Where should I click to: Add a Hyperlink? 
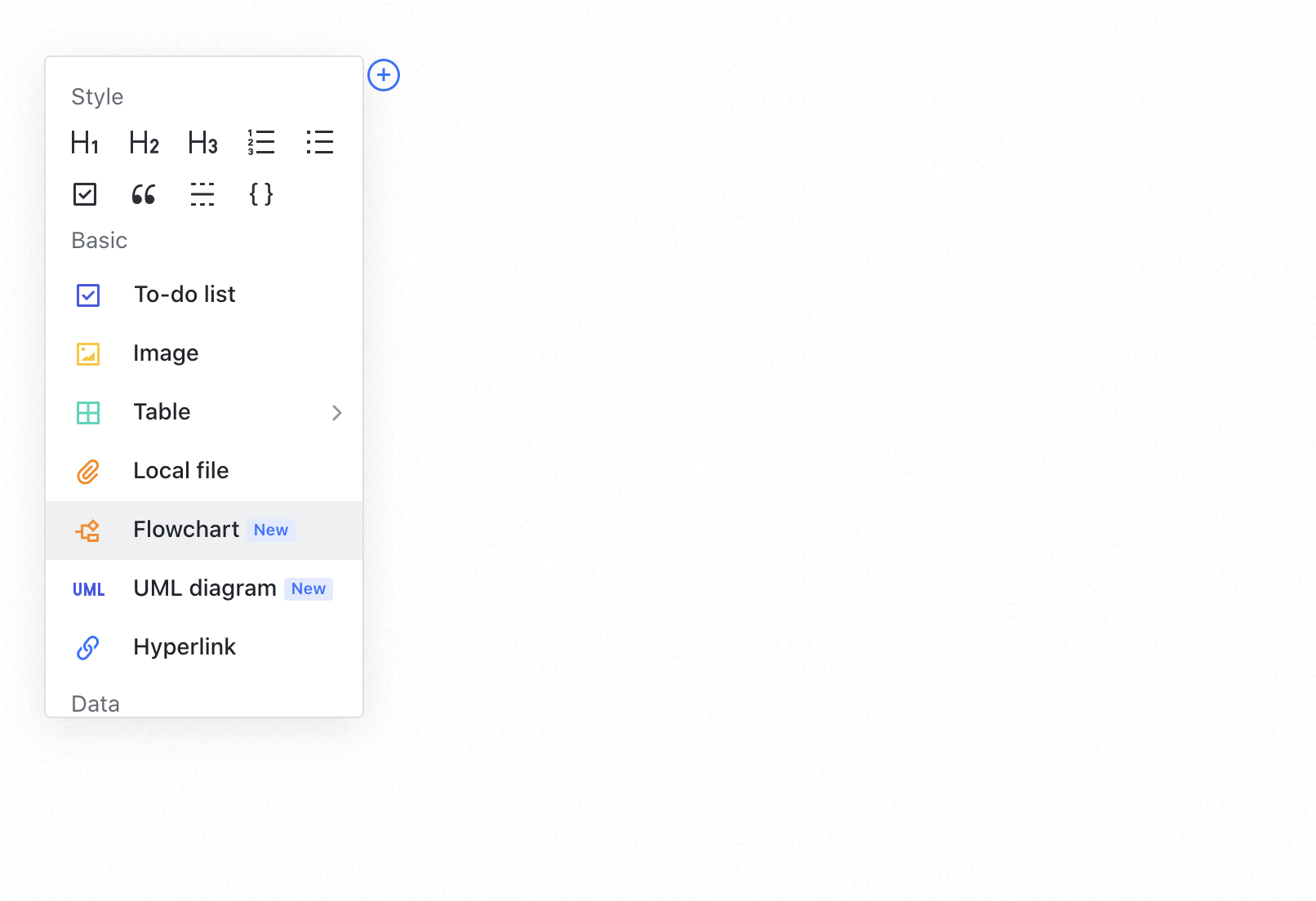point(185,647)
